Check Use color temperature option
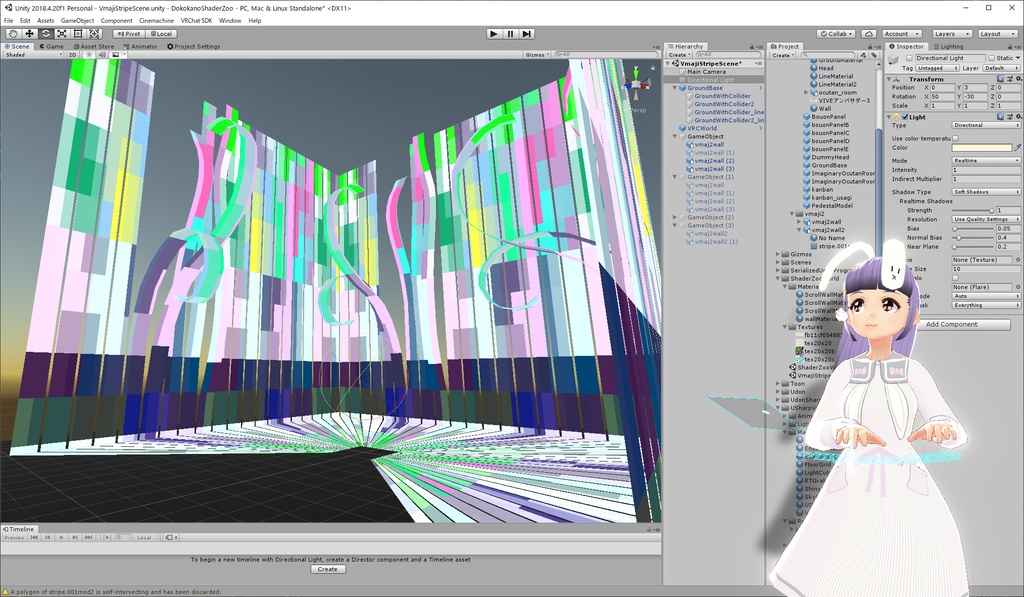The height and width of the screenshot is (597, 1024). click(955, 138)
